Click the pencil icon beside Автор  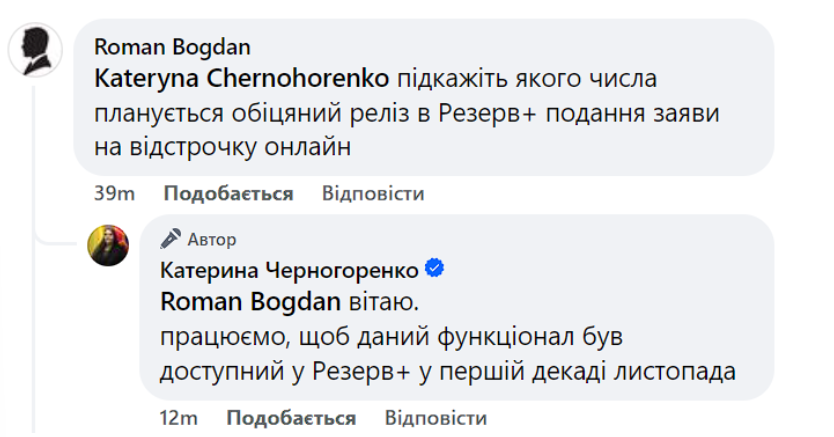coord(172,239)
